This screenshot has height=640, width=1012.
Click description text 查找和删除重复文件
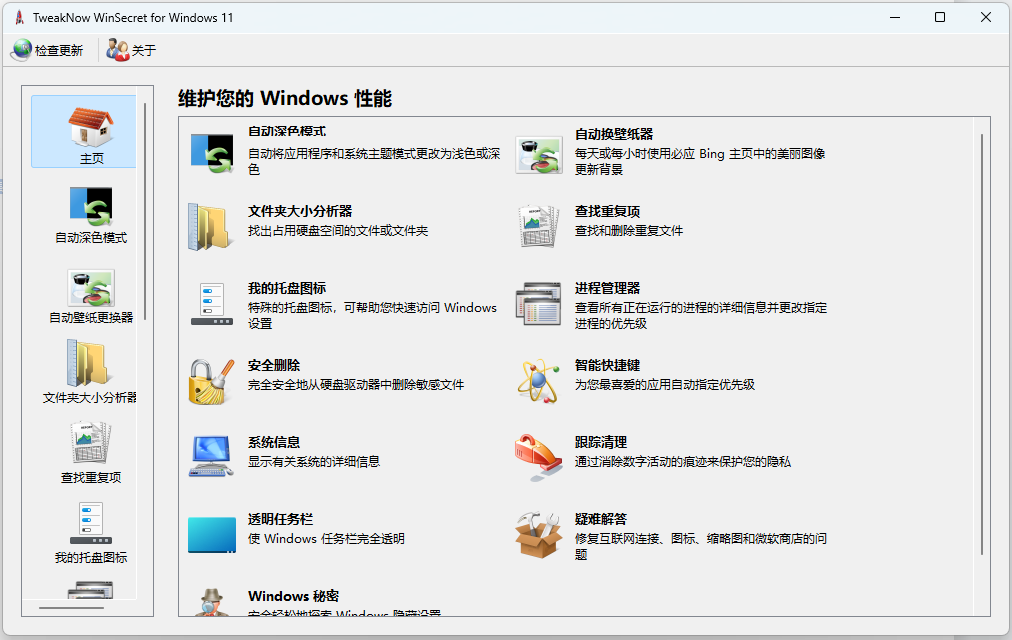[629, 230]
